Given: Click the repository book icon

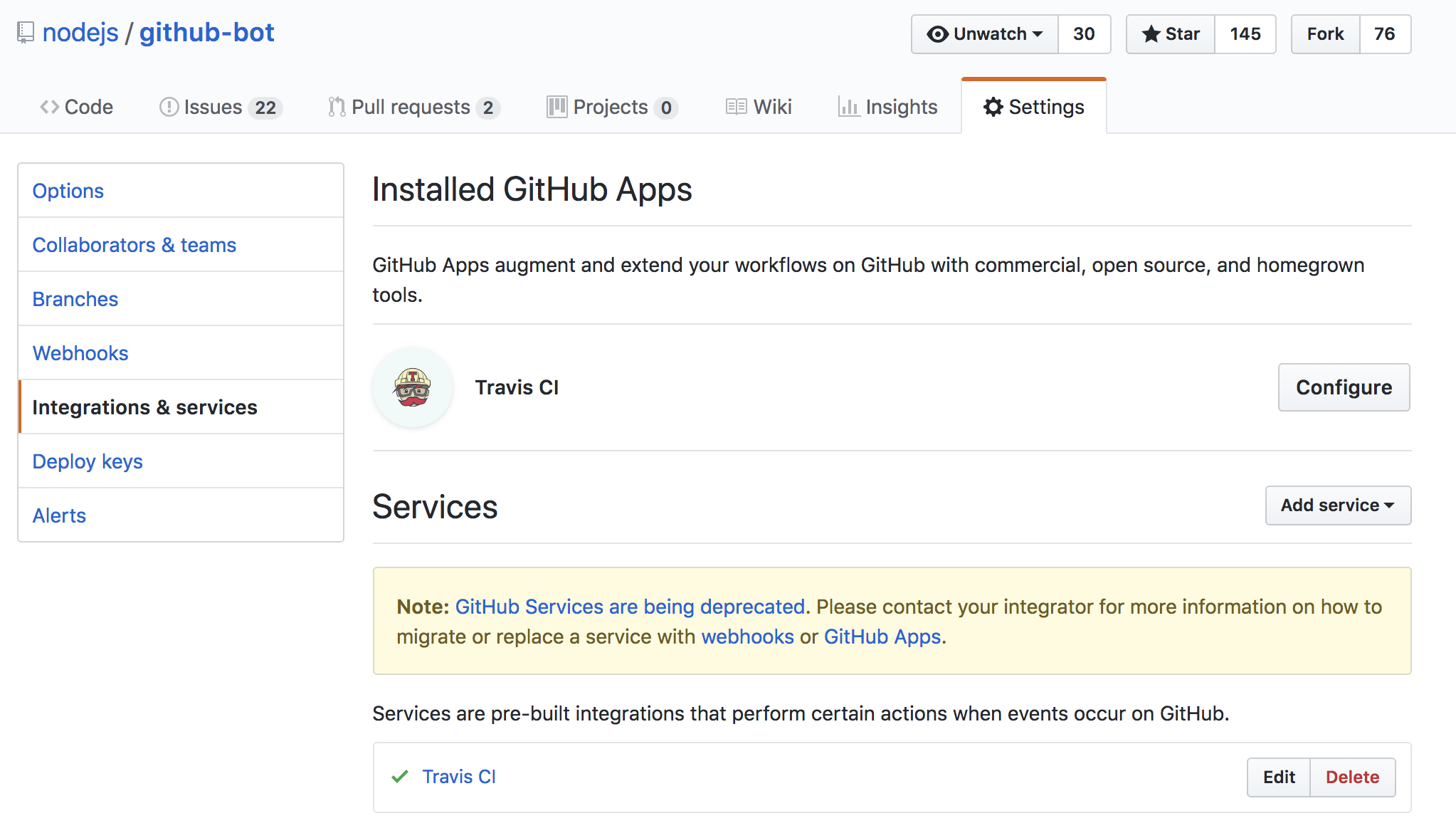Looking at the screenshot, I should (x=26, y=33).
